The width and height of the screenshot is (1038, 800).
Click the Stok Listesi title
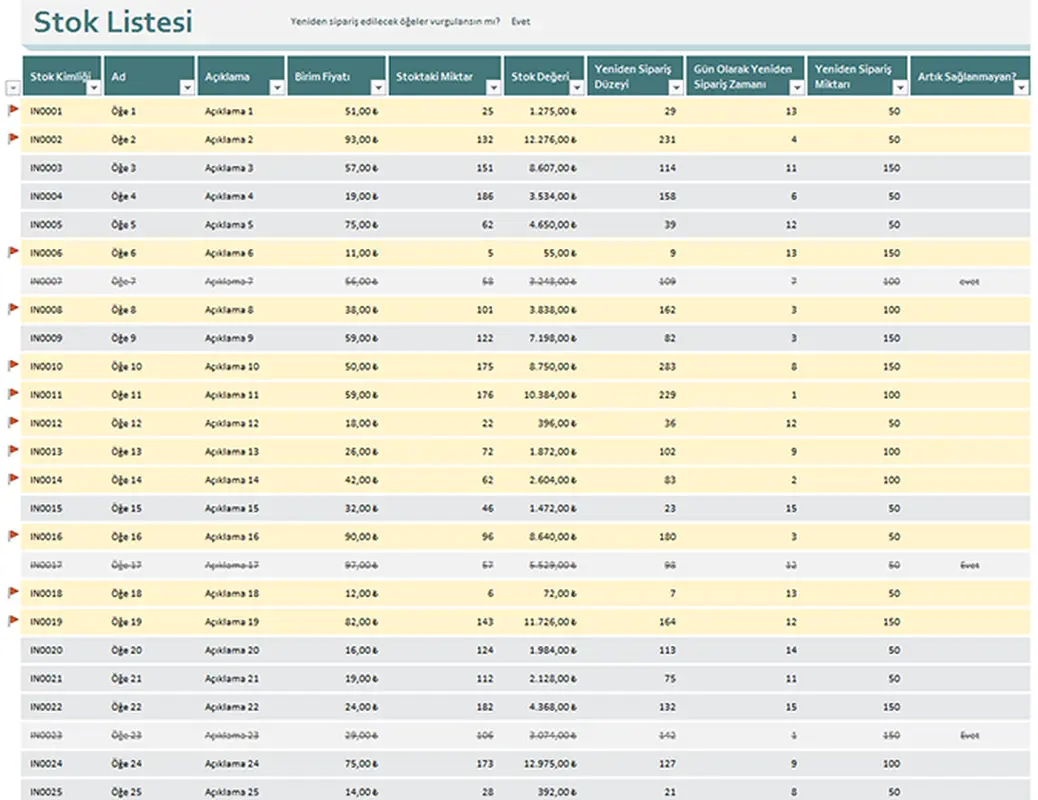113,22
